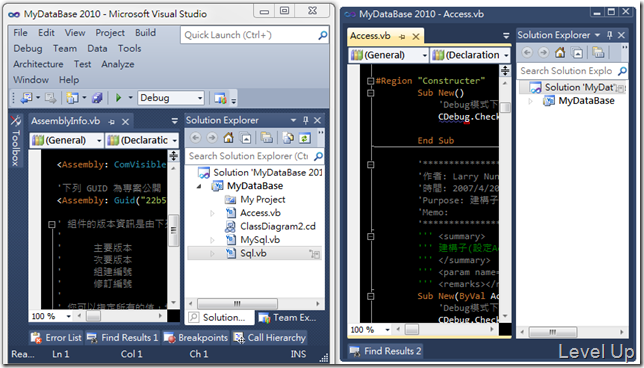Collapse the #Region "Constructer" outline
644x368 pixels.
tap(370, 81)
